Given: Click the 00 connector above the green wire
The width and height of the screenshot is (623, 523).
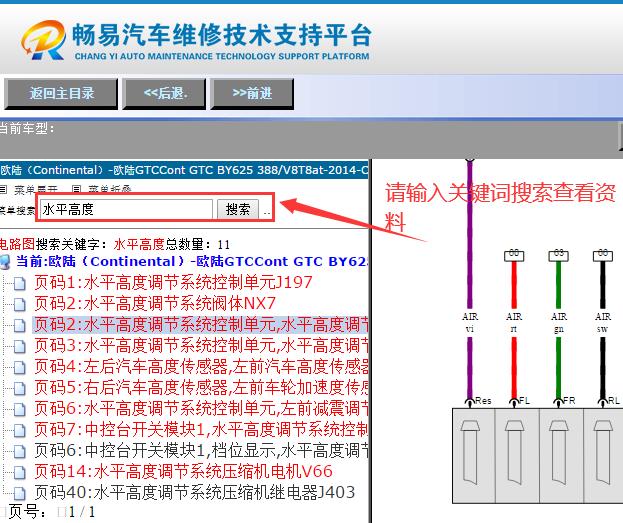Looking at the screenshot, I should click(x=559, y=255).
